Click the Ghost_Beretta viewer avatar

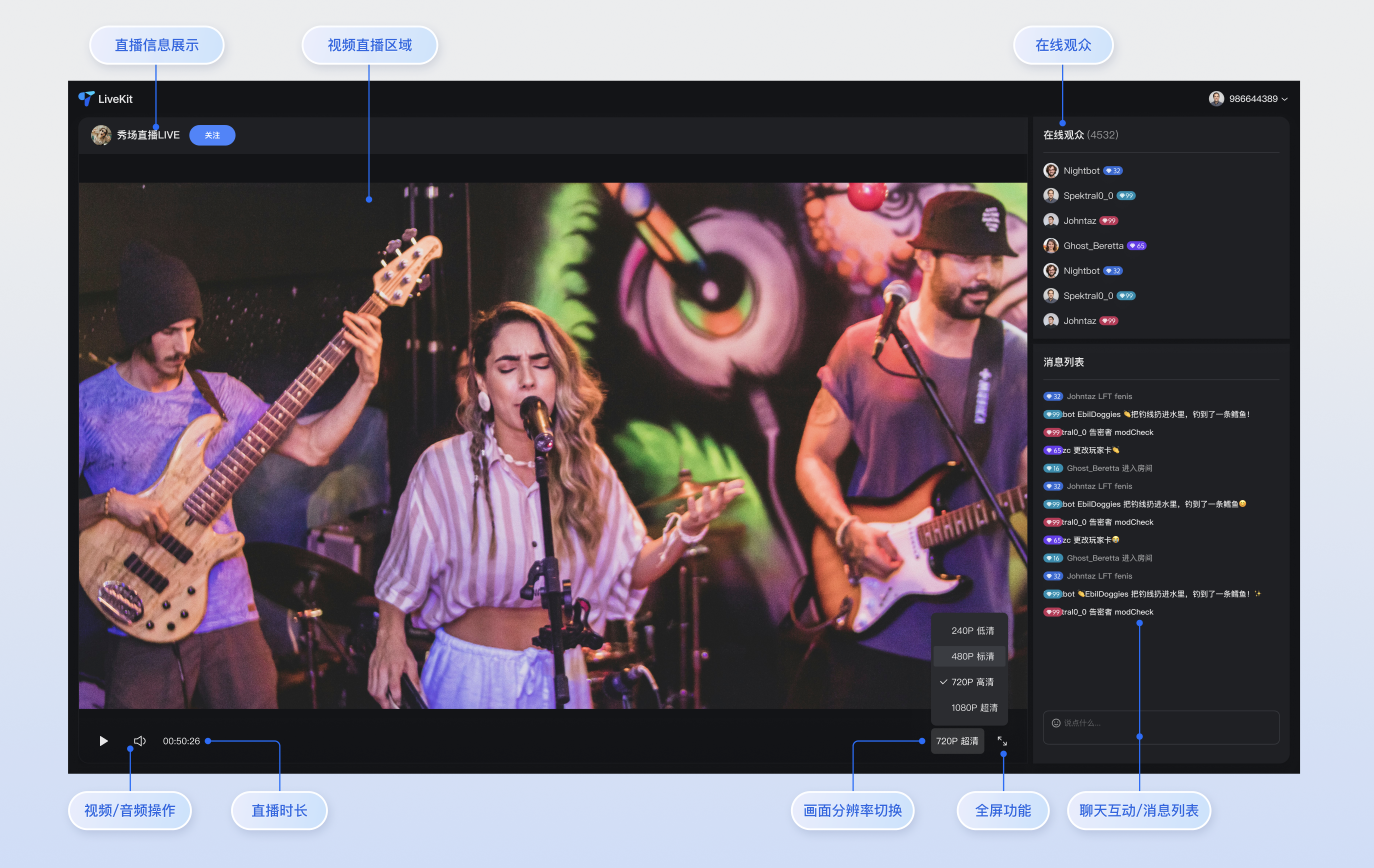coord(1050,246)
